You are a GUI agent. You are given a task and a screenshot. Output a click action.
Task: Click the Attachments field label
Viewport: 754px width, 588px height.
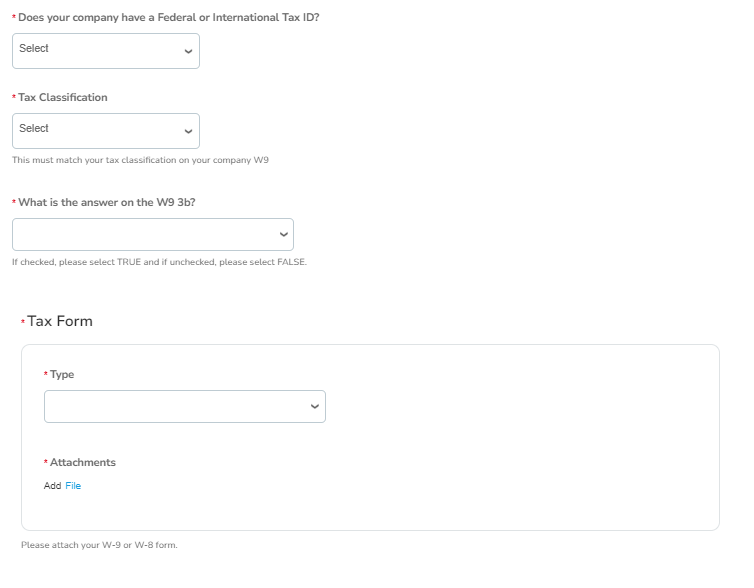pos(82,462)
